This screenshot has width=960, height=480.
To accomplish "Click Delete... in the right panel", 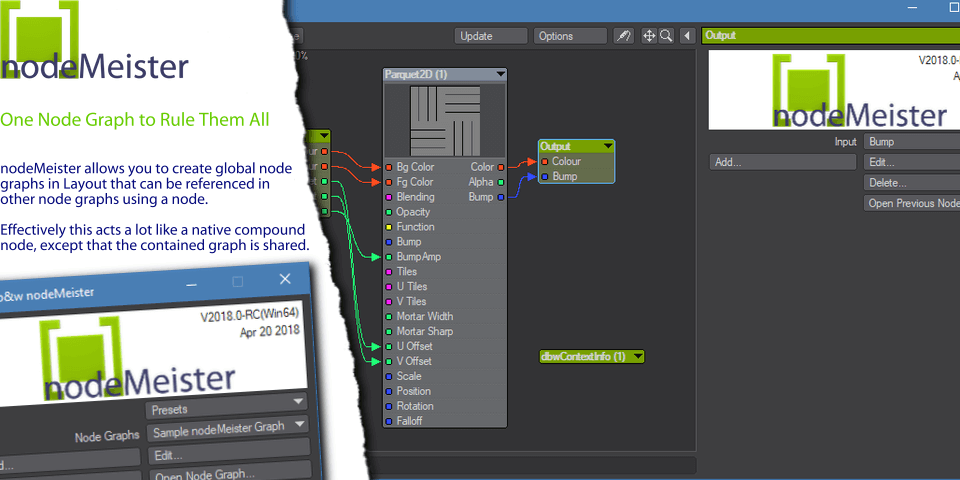I will tap(910, 183).
